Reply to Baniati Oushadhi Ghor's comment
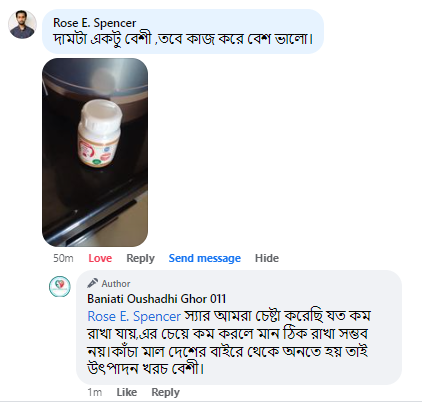 click(165, 392)
